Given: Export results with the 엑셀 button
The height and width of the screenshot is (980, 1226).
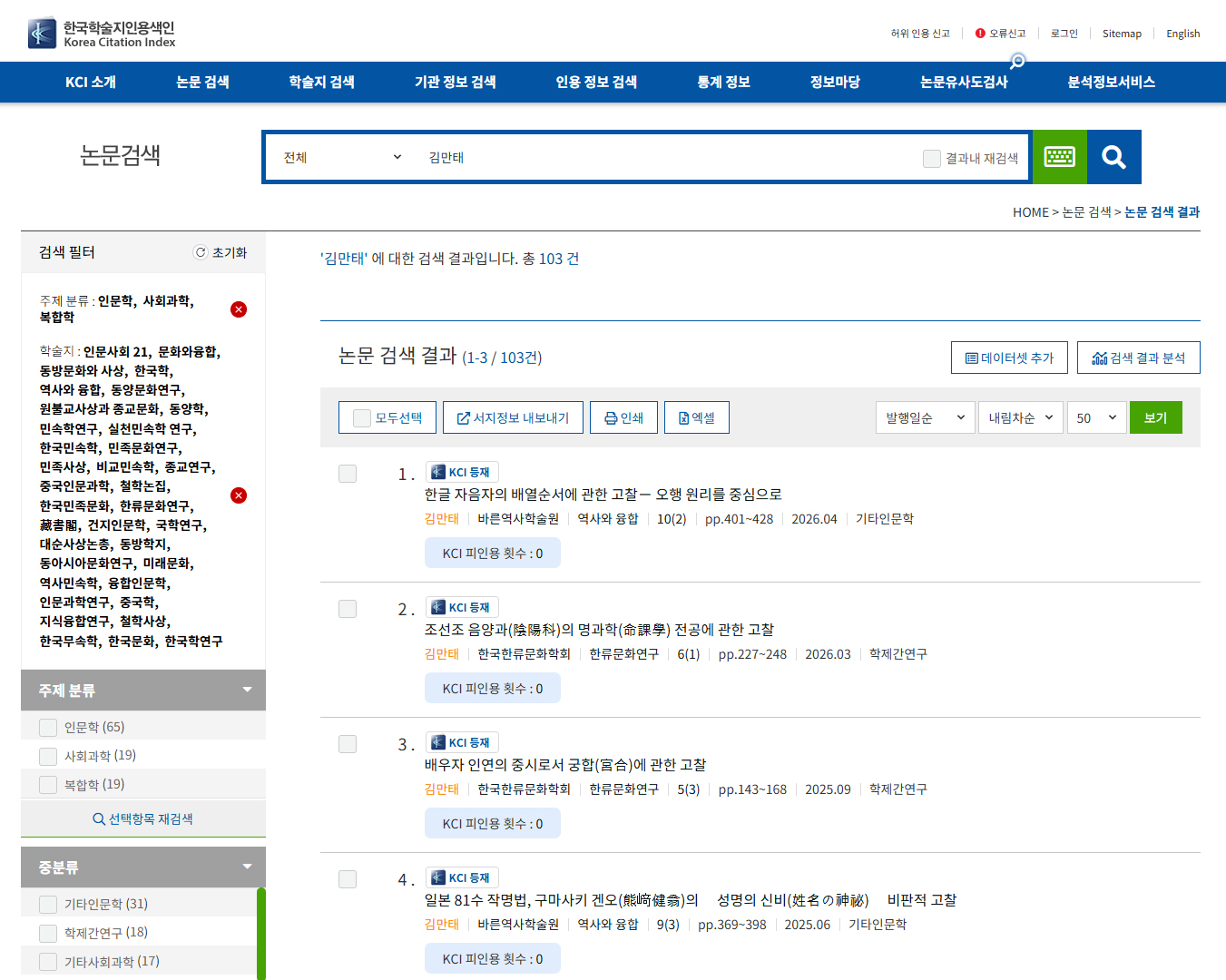Looking at the screenshot, I should (x=696, y=417).
